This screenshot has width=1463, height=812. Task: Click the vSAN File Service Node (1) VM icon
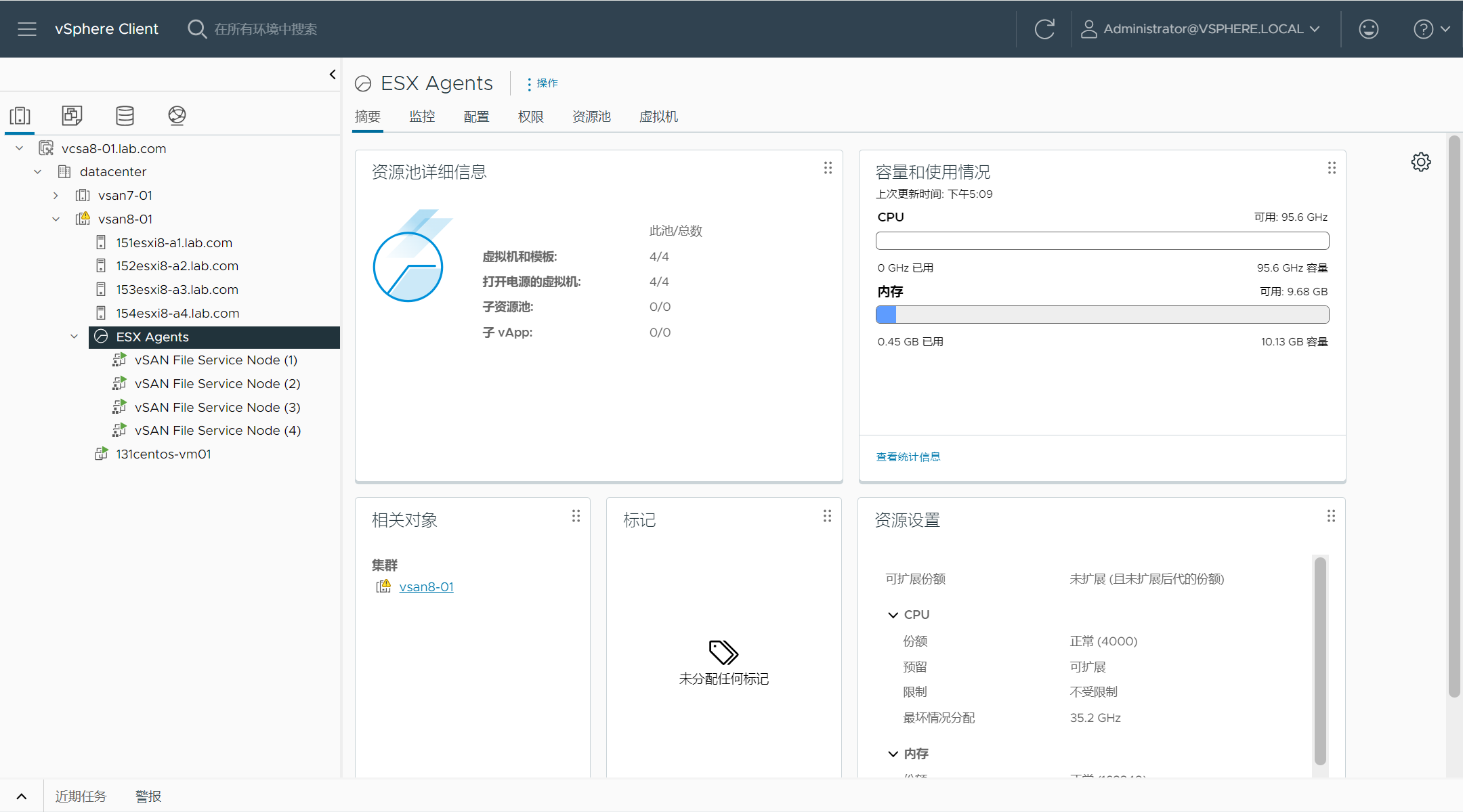(119, 360)
